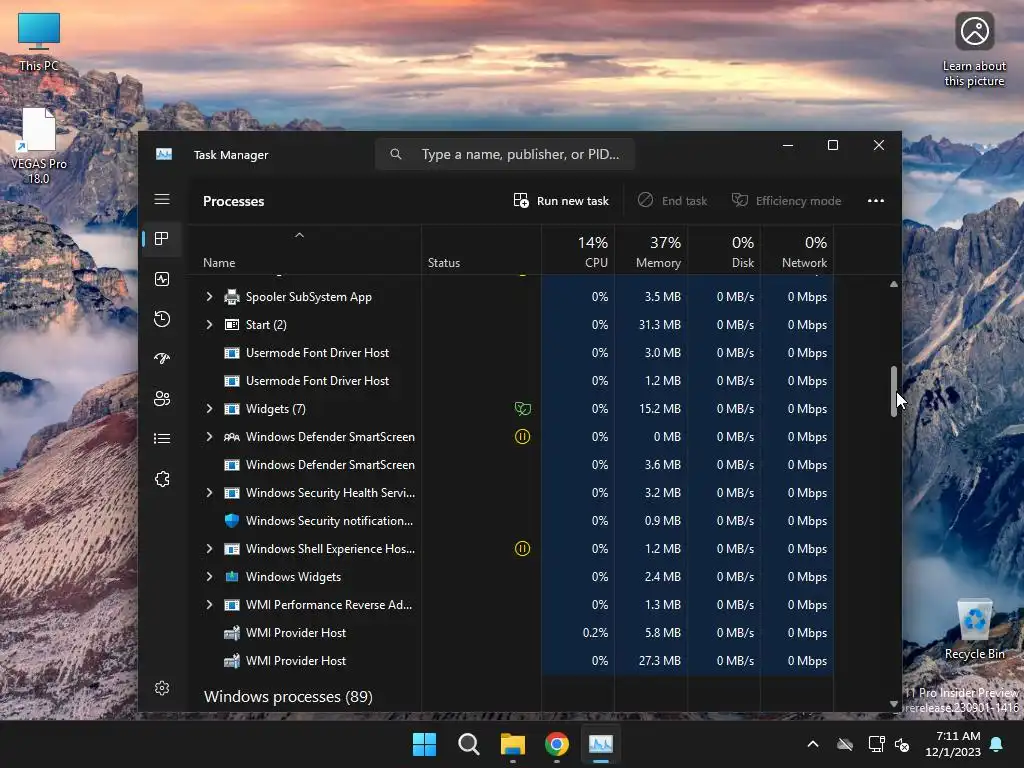Image resolution: width=1024 pixels, height=768 pixels.
Task: Expand the Start (2) process group
Action: click(209, 325)
